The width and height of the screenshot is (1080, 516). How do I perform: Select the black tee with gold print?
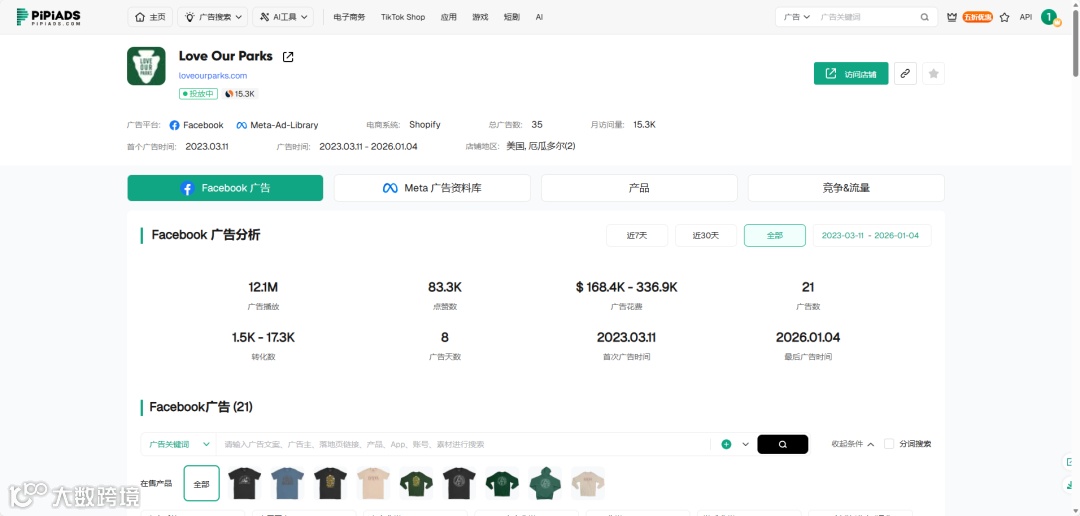pyautogui.click(x=330, y=484)
